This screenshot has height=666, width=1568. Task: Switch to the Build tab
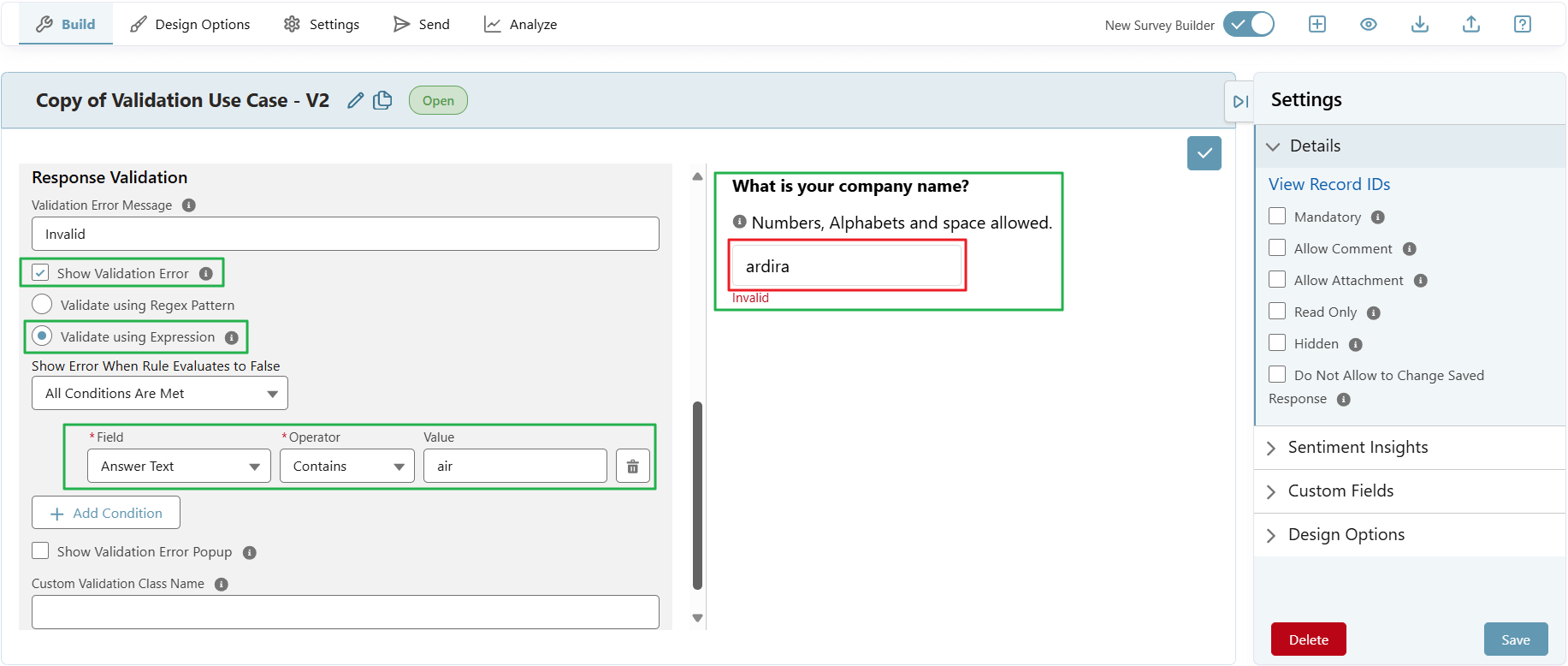66,24
